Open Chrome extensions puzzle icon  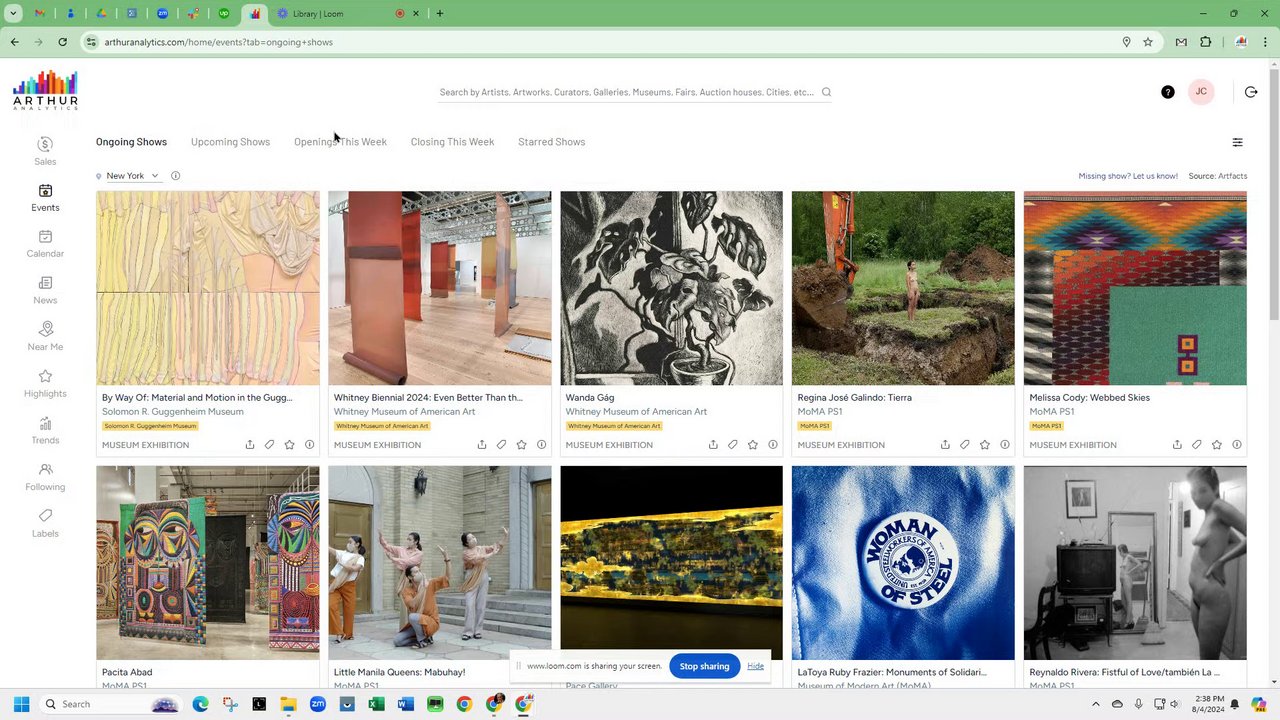[x=1205, y=42]
